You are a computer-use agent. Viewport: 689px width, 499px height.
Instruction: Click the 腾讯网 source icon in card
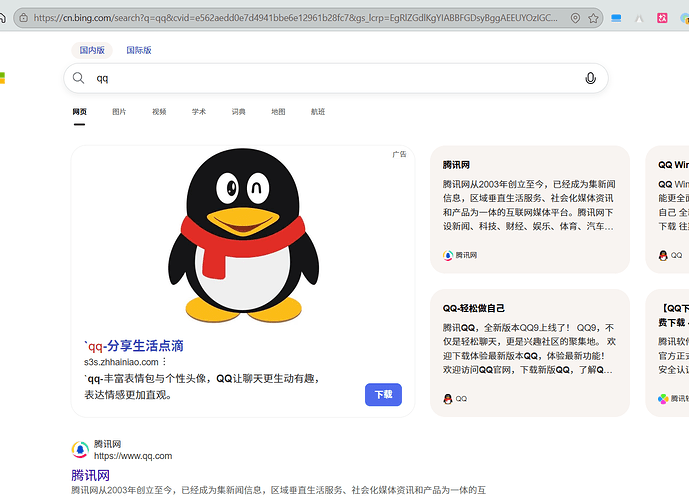pos(448,255)
